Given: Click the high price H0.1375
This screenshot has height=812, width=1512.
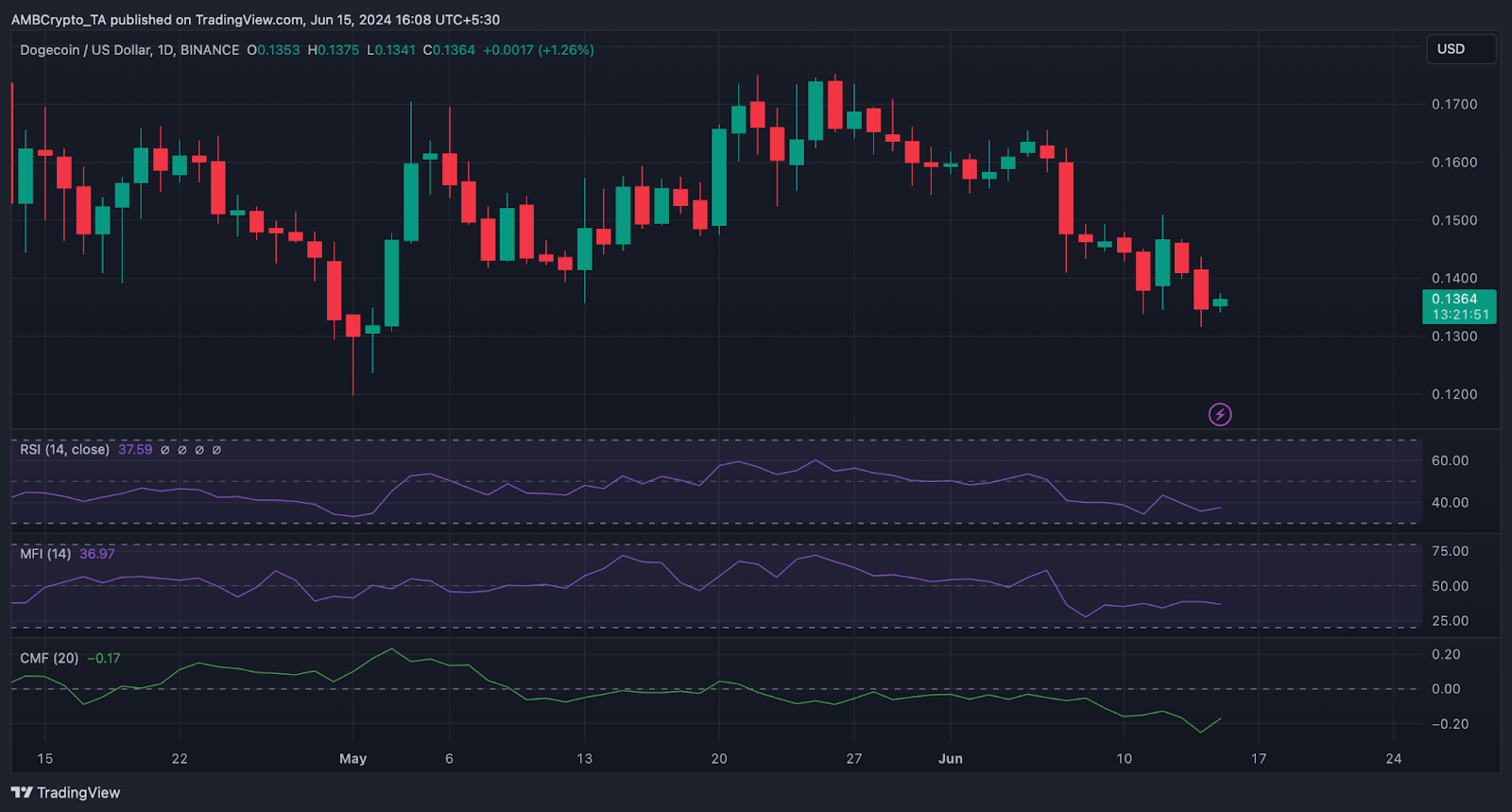Looking at the screenshot, I should click(334, 50).
